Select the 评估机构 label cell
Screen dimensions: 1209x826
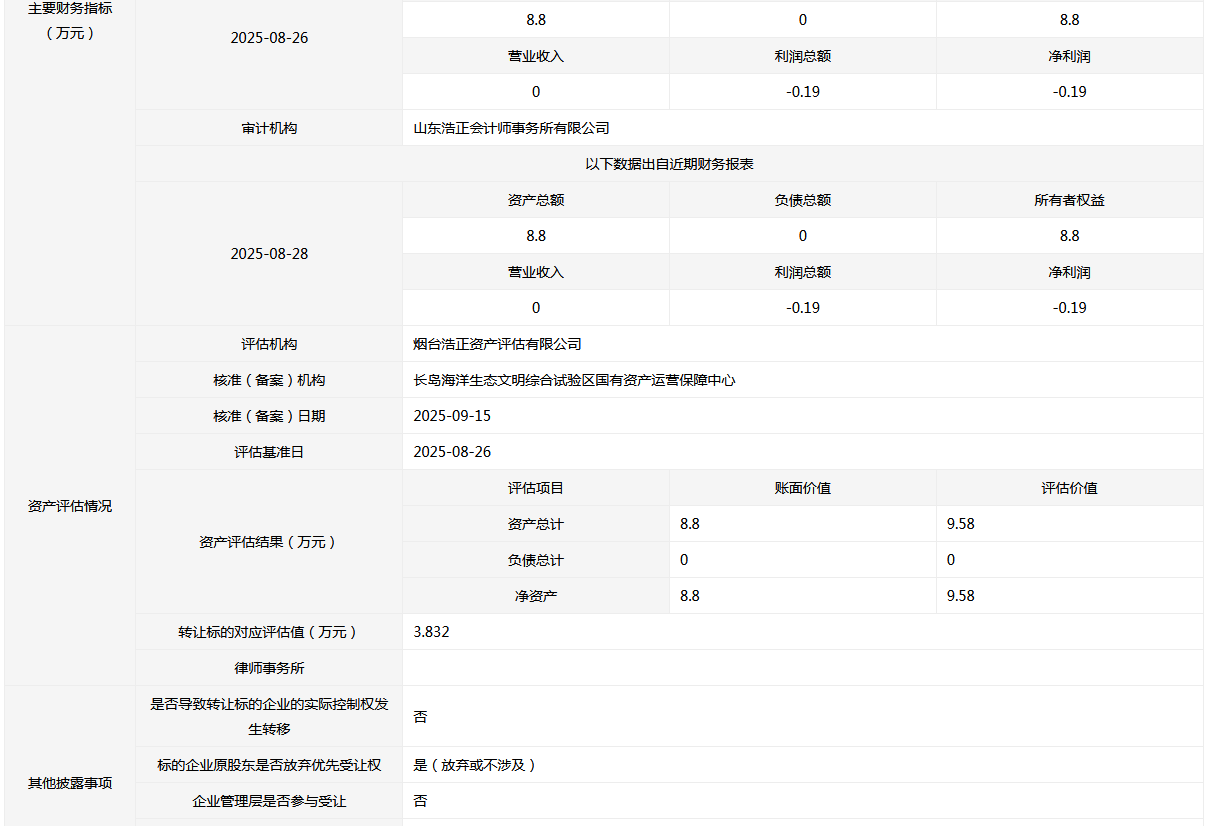(x=269, y=344)
